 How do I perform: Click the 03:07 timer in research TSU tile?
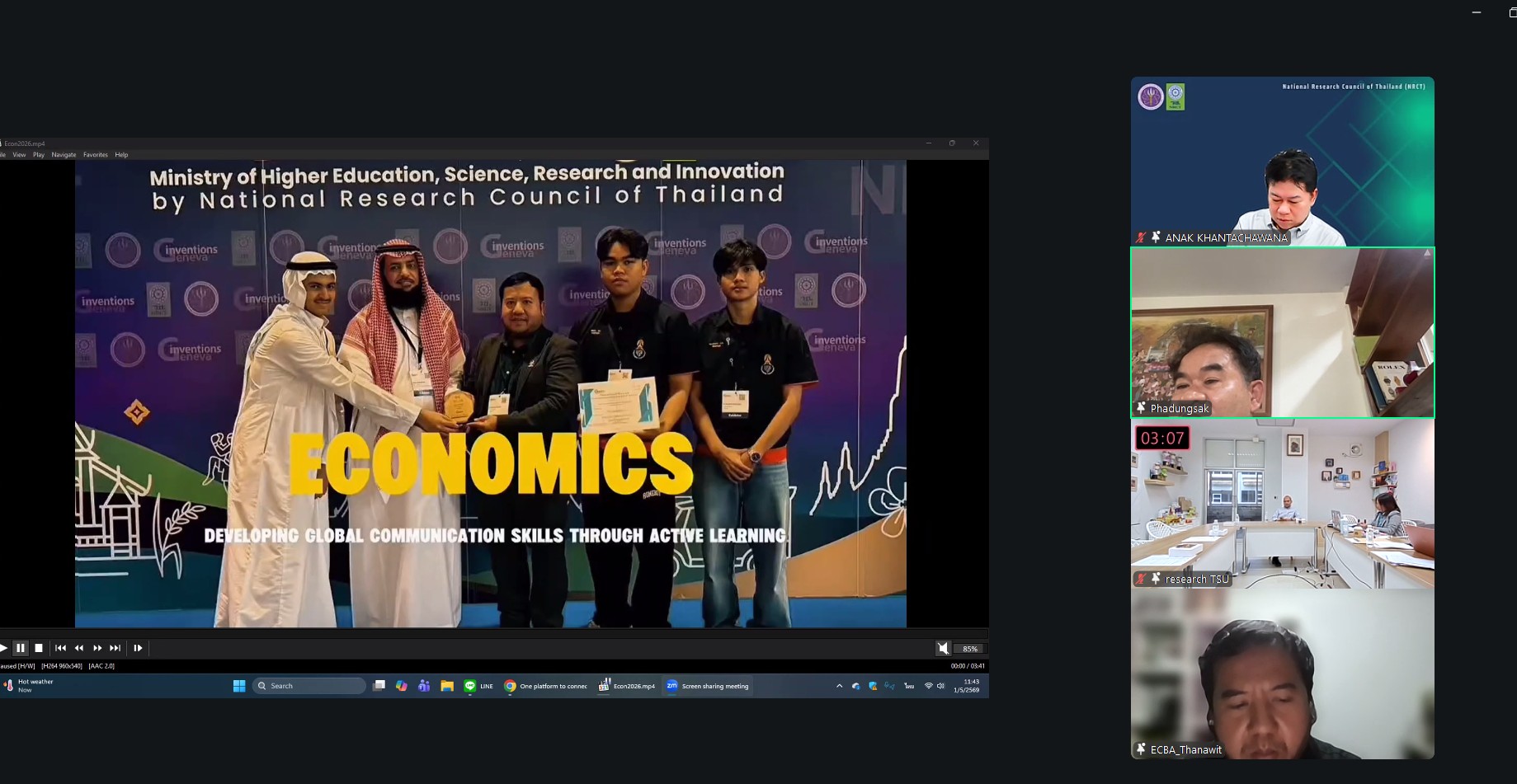coord(1162,438)
